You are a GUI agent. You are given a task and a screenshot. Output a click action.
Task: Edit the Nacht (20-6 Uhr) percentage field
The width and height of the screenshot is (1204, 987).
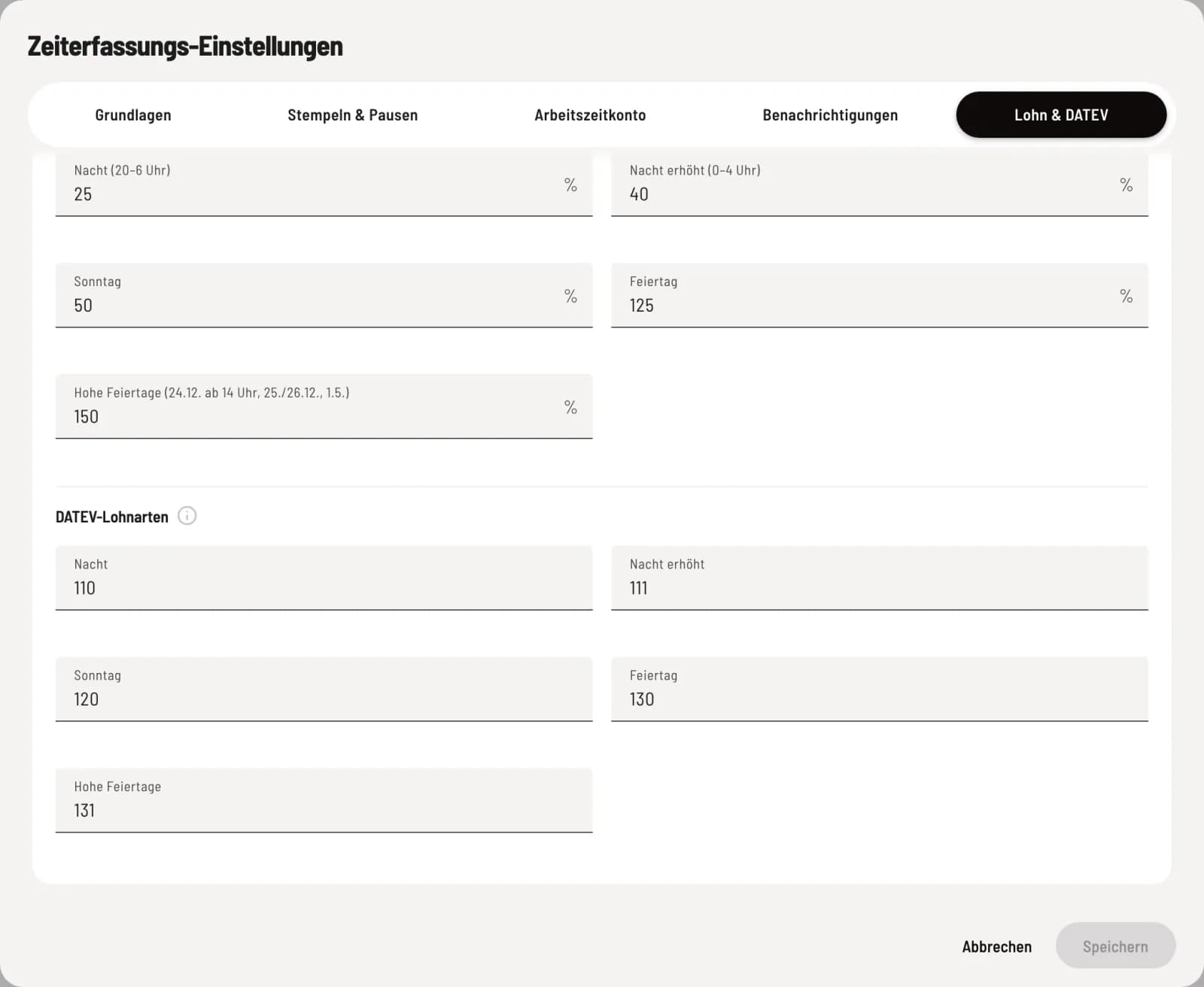coord(324,184)
